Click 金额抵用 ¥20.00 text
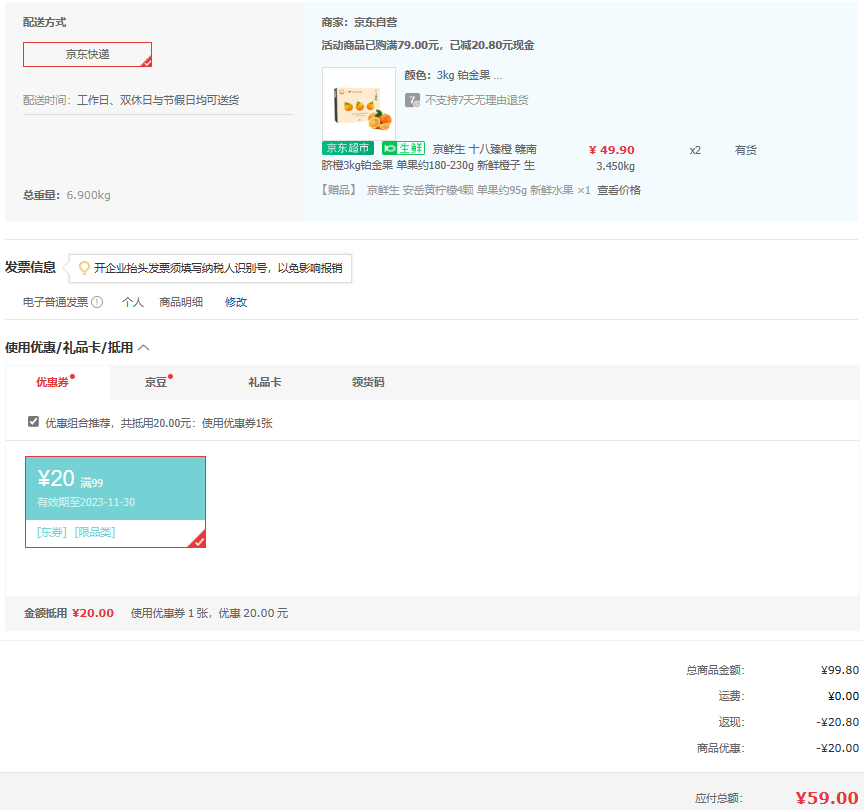This screenshot has height=810, width=864. pos(69,613)
